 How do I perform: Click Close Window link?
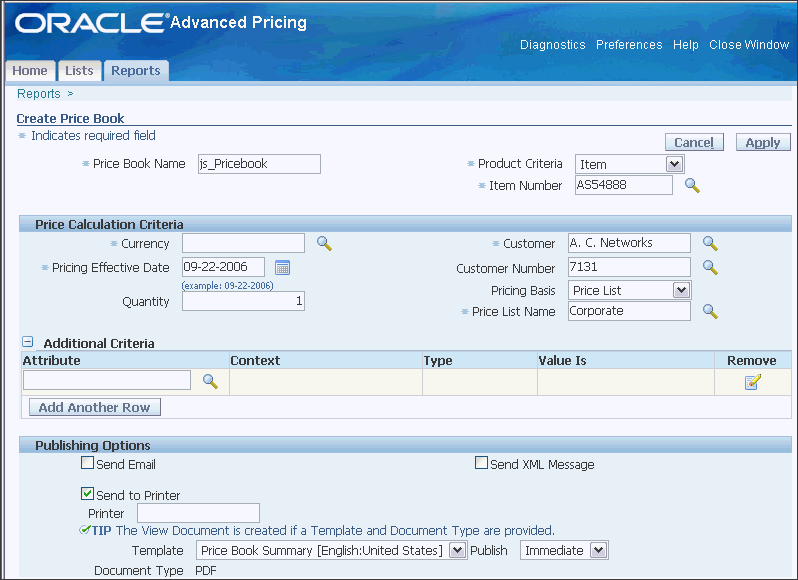tap(749, 45)
